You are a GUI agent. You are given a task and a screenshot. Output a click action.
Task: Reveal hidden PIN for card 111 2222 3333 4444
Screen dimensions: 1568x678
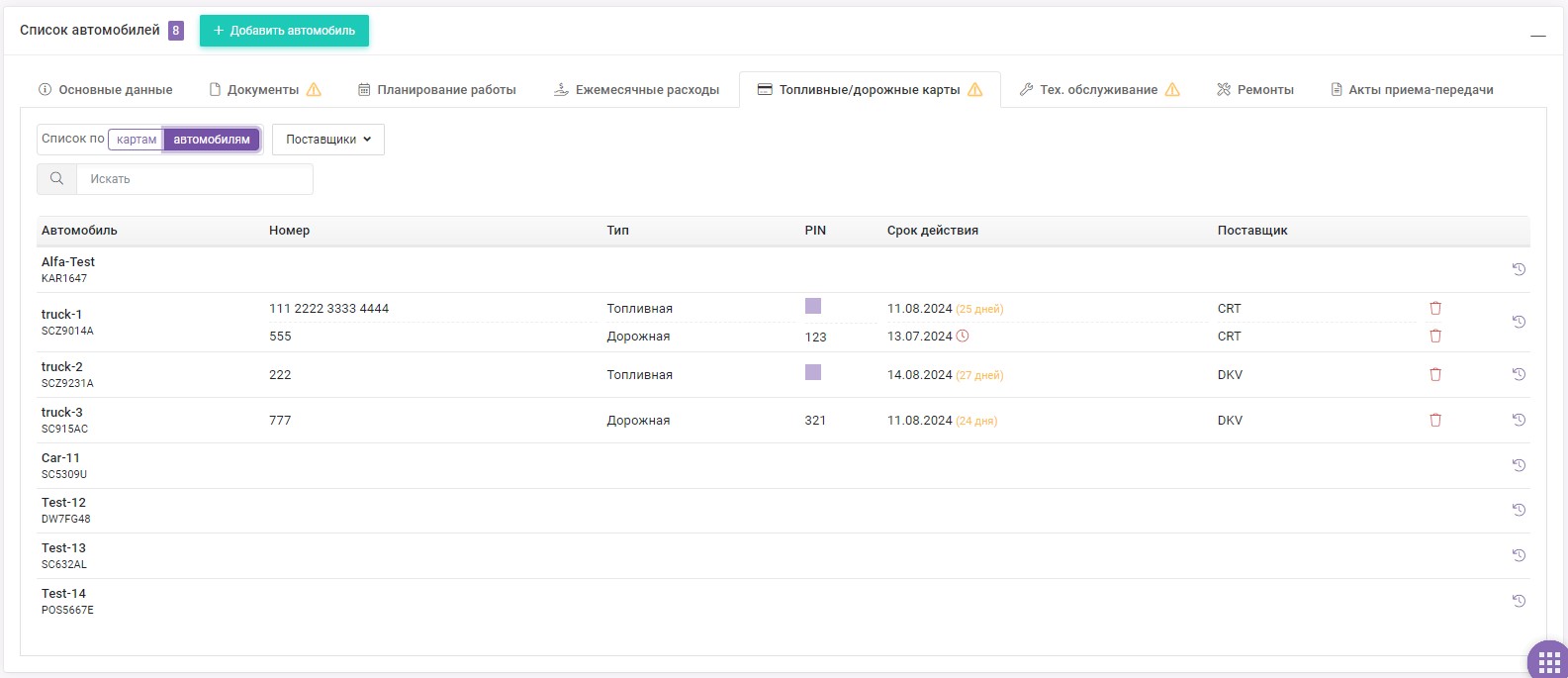coord(813,306)
